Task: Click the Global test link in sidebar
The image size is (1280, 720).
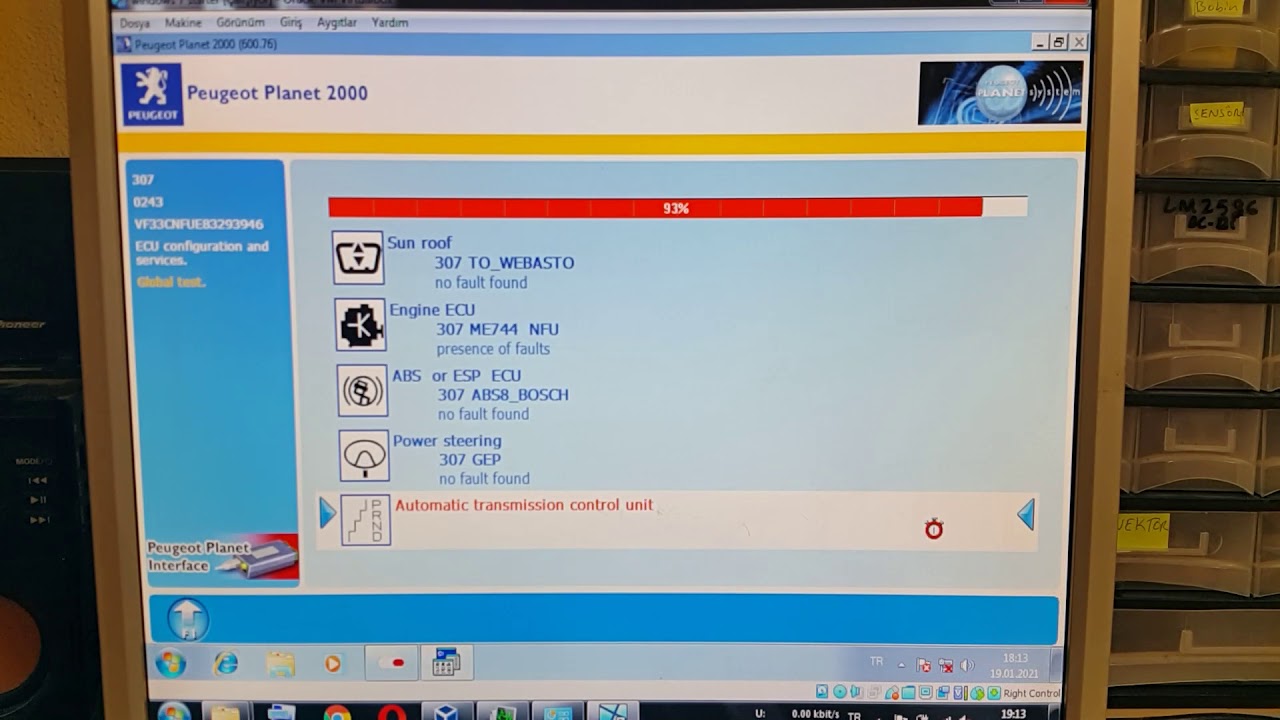Action: (x=171, y=282)
